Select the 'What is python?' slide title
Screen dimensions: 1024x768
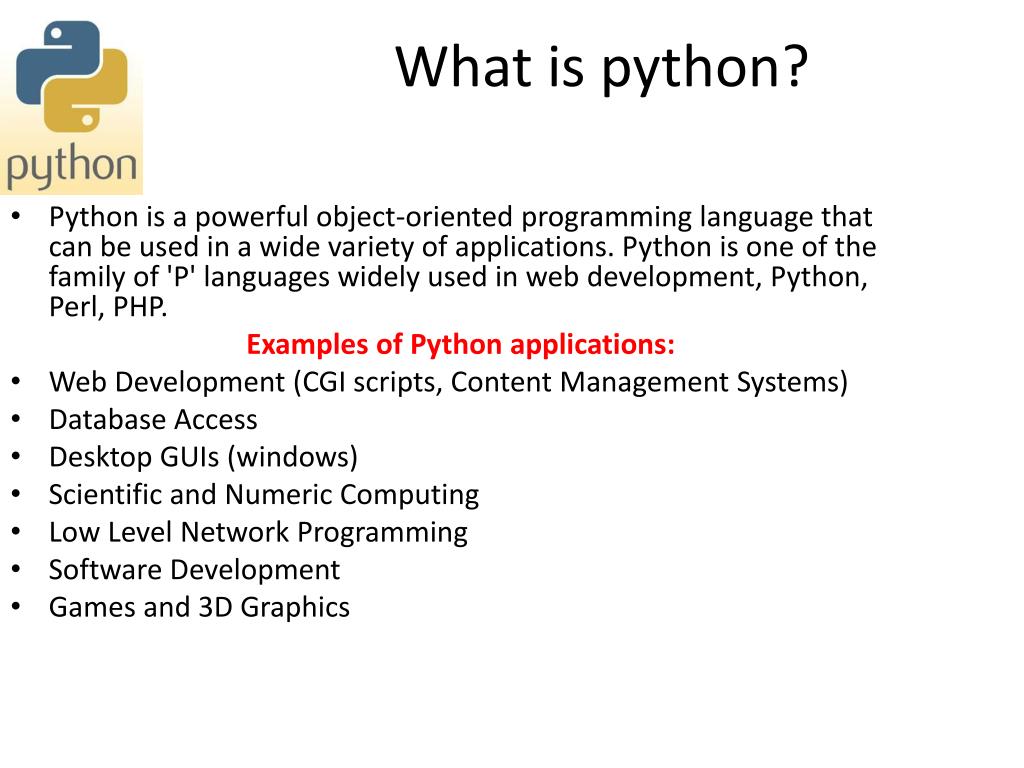coord(601,67)
